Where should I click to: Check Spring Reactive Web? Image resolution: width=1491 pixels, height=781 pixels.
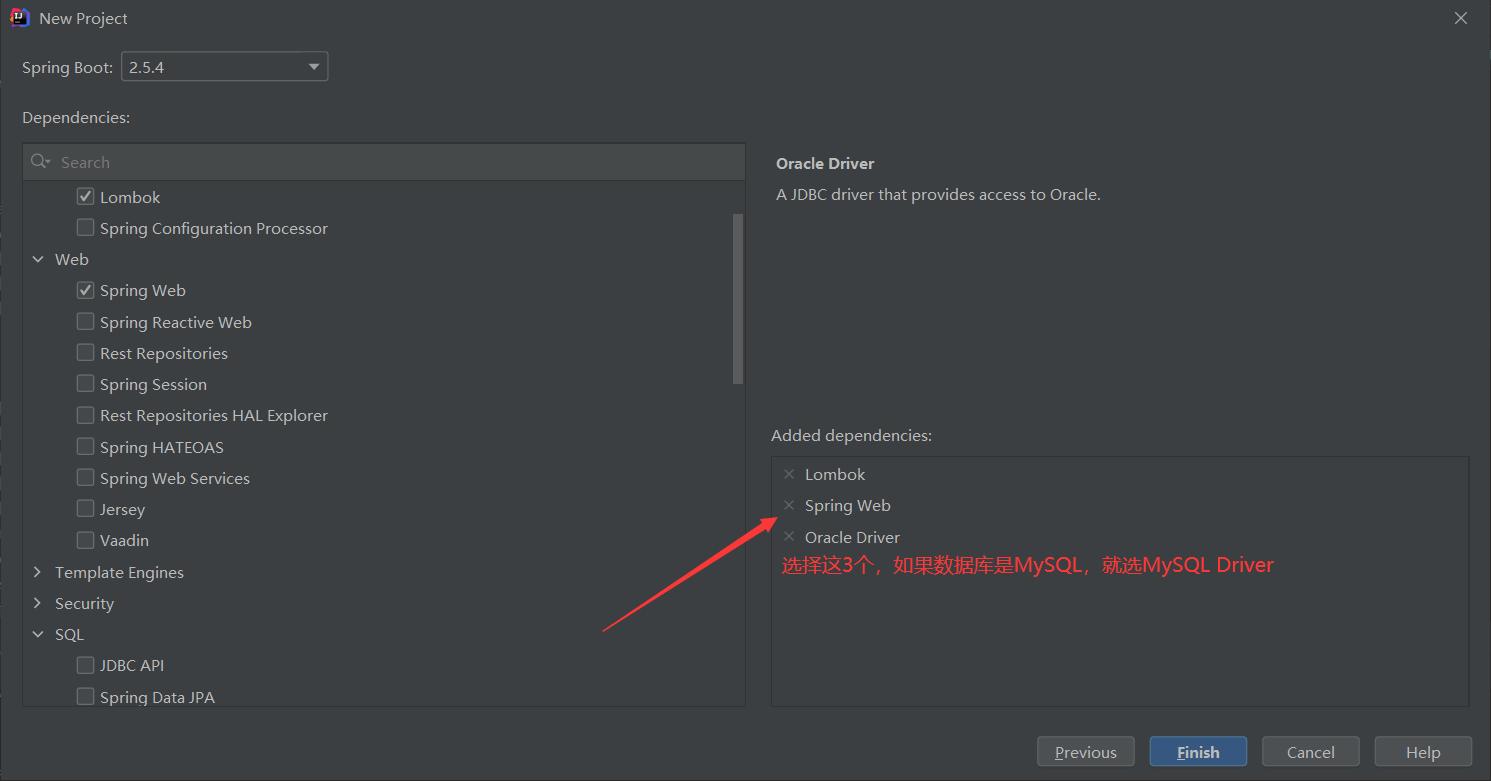point(85,322)
